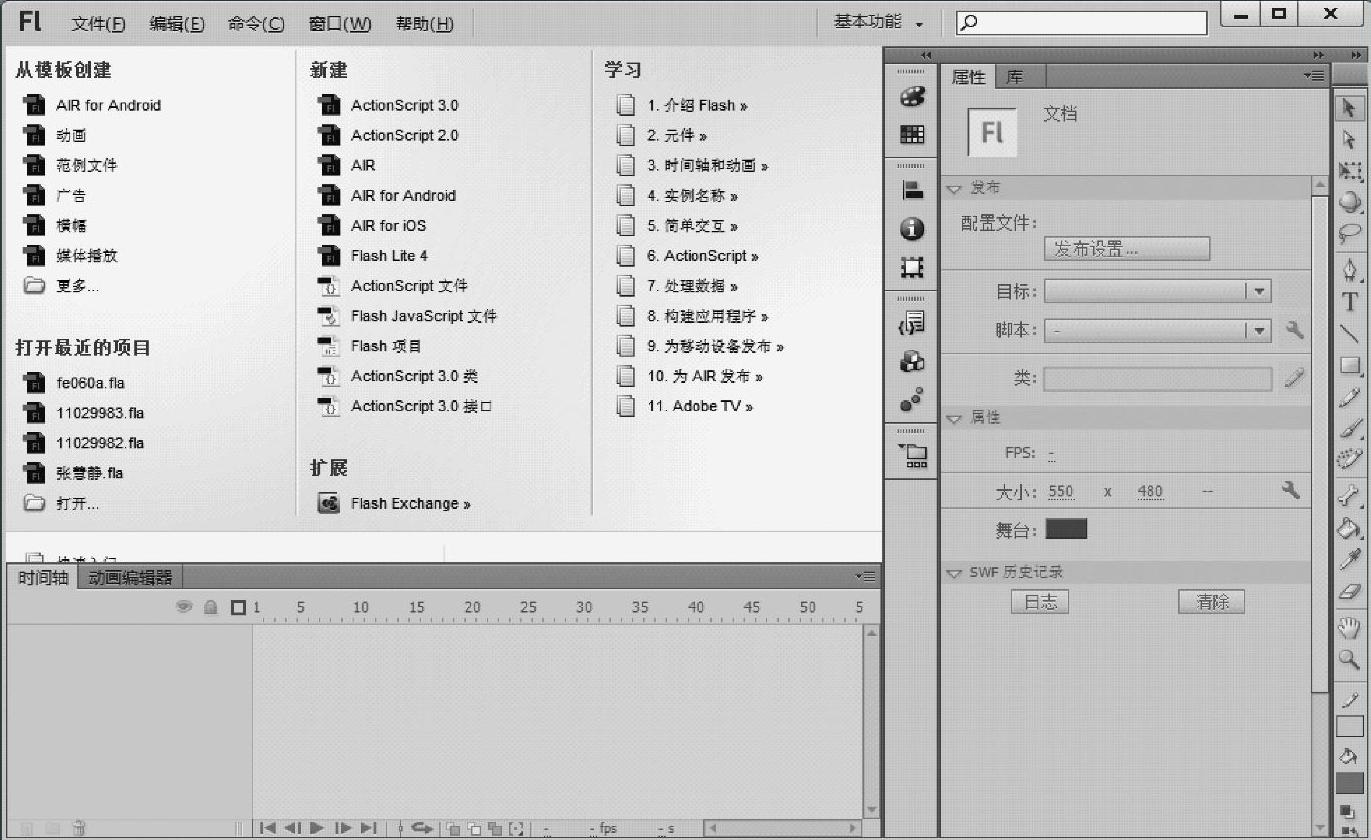Toggle lock all layers padlock icon
This screenshot has width=1371, height=840.
click(211, 607)
